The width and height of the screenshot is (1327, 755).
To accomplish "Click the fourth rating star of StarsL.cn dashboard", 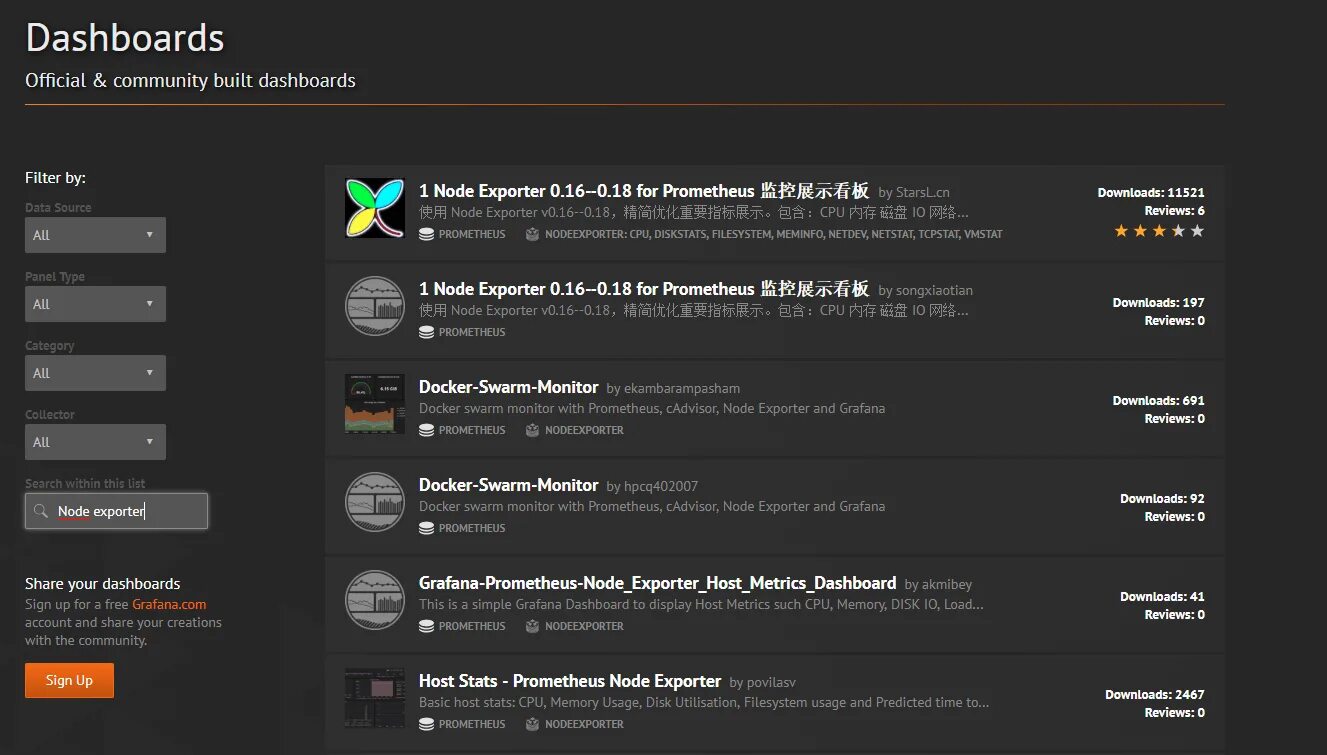I will click(x=1178, y=231).
